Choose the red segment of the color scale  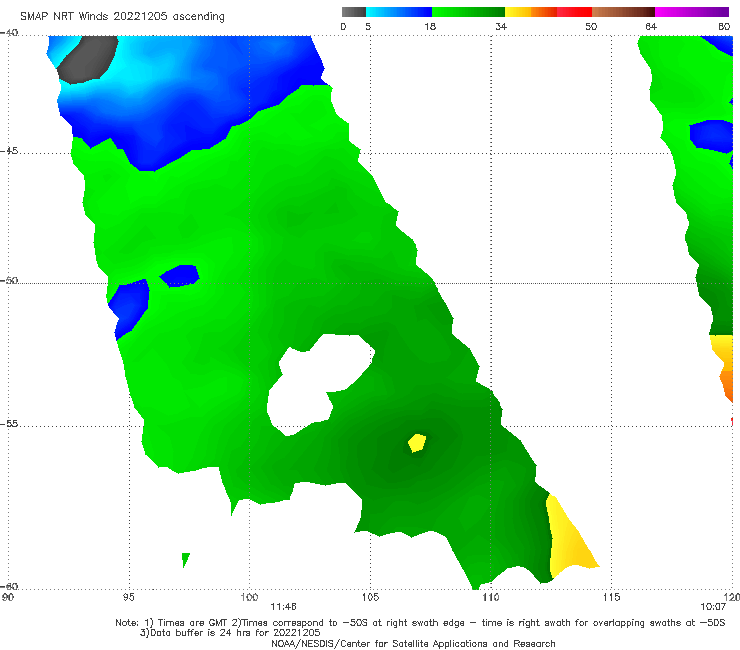575,12
